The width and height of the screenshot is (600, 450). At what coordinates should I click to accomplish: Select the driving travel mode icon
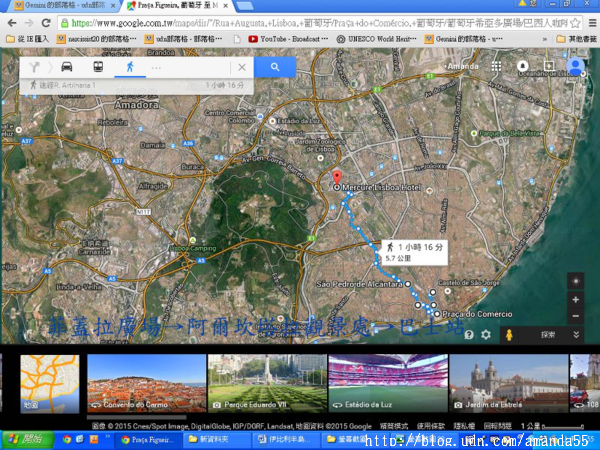coord(66,67)
